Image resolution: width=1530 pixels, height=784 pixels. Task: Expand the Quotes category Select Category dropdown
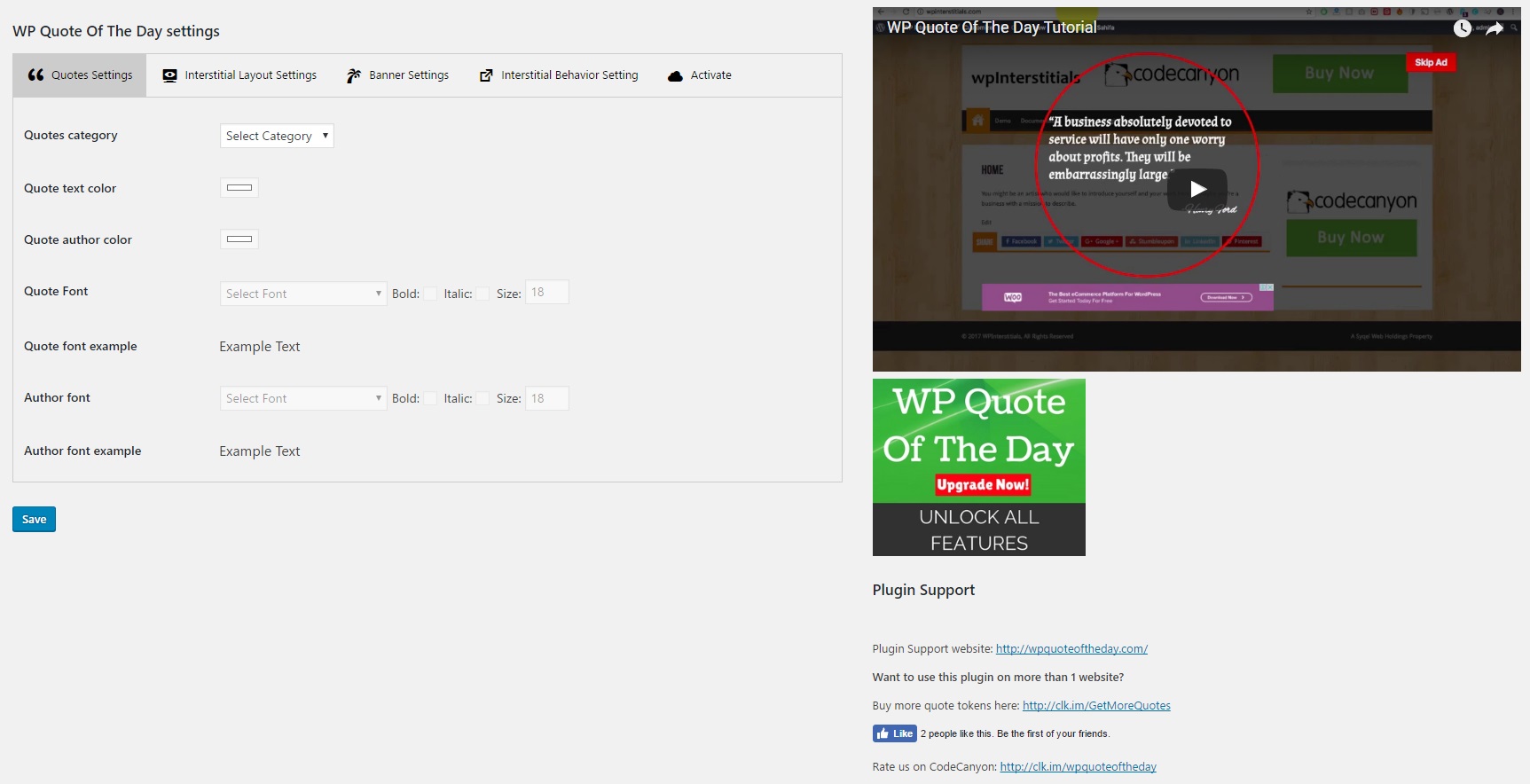pos(277,136)
